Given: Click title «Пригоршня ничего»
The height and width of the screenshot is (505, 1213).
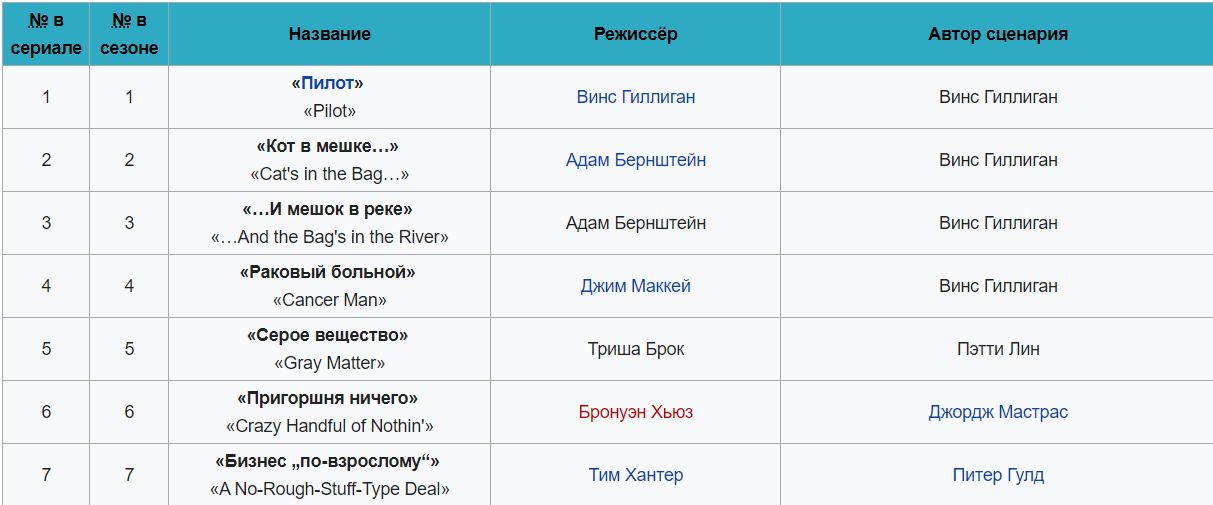Looking at the screenshot, I should tap(329, 398).
